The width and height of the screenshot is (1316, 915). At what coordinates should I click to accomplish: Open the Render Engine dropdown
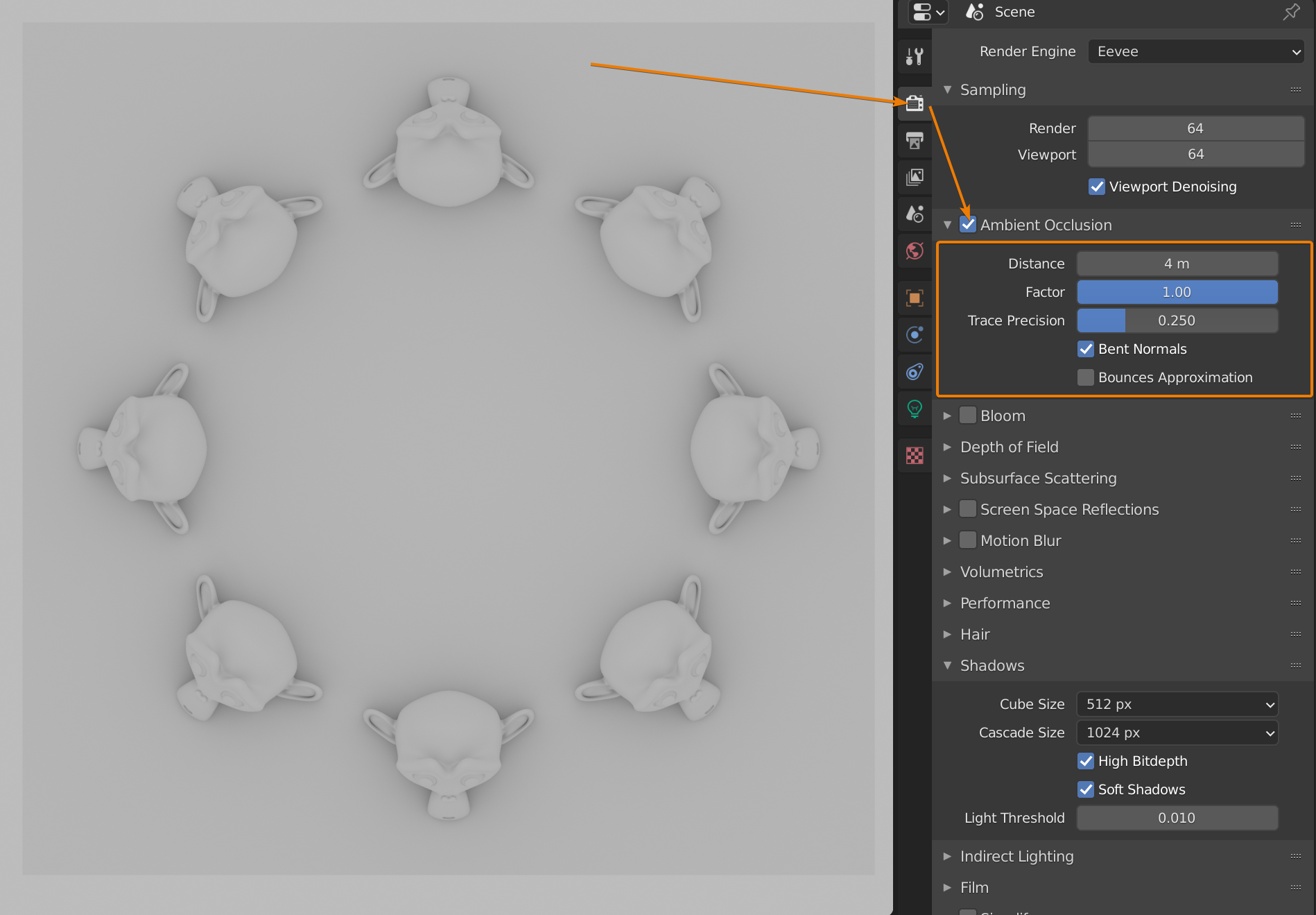(1195, 51)
